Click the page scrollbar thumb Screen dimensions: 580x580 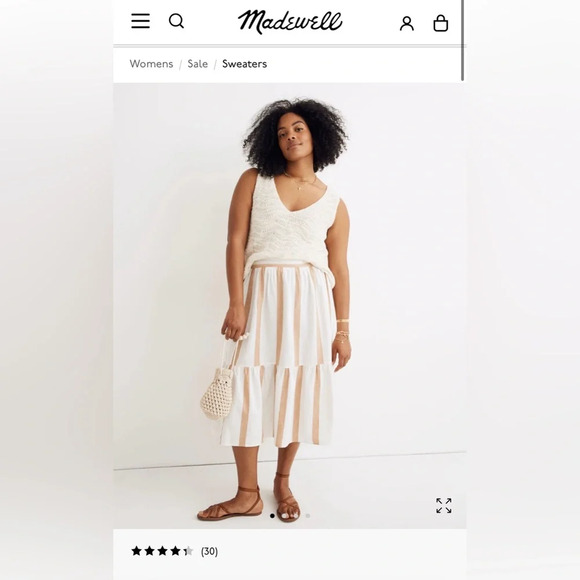click(x=462, y=40)
